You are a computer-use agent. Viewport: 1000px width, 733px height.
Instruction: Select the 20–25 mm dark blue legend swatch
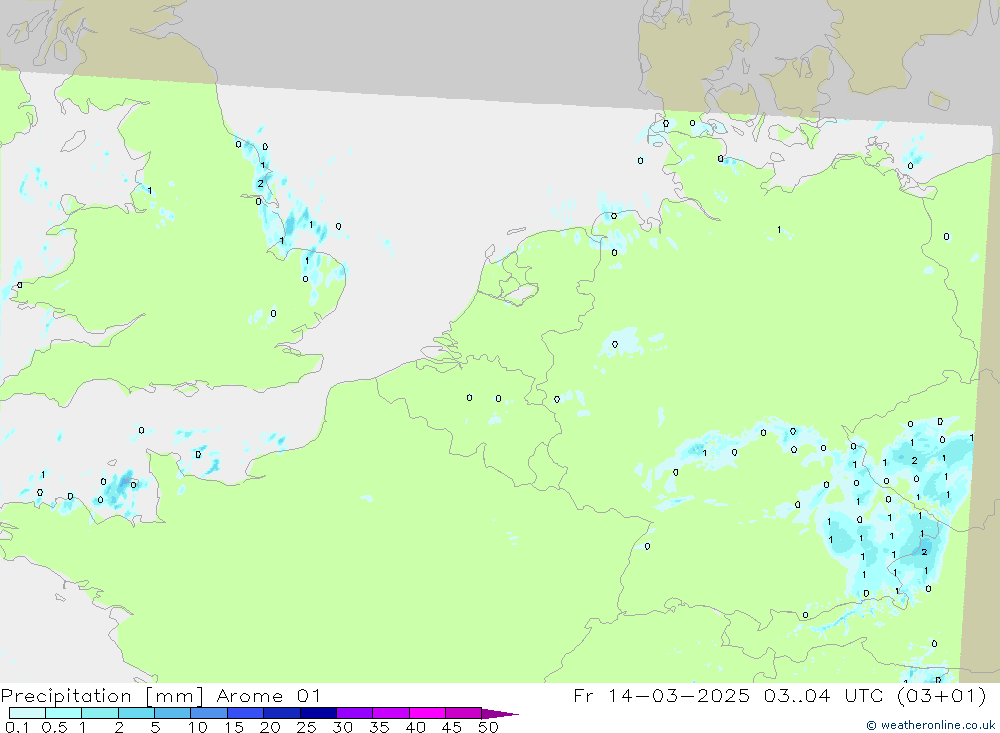tap(282, 713)
